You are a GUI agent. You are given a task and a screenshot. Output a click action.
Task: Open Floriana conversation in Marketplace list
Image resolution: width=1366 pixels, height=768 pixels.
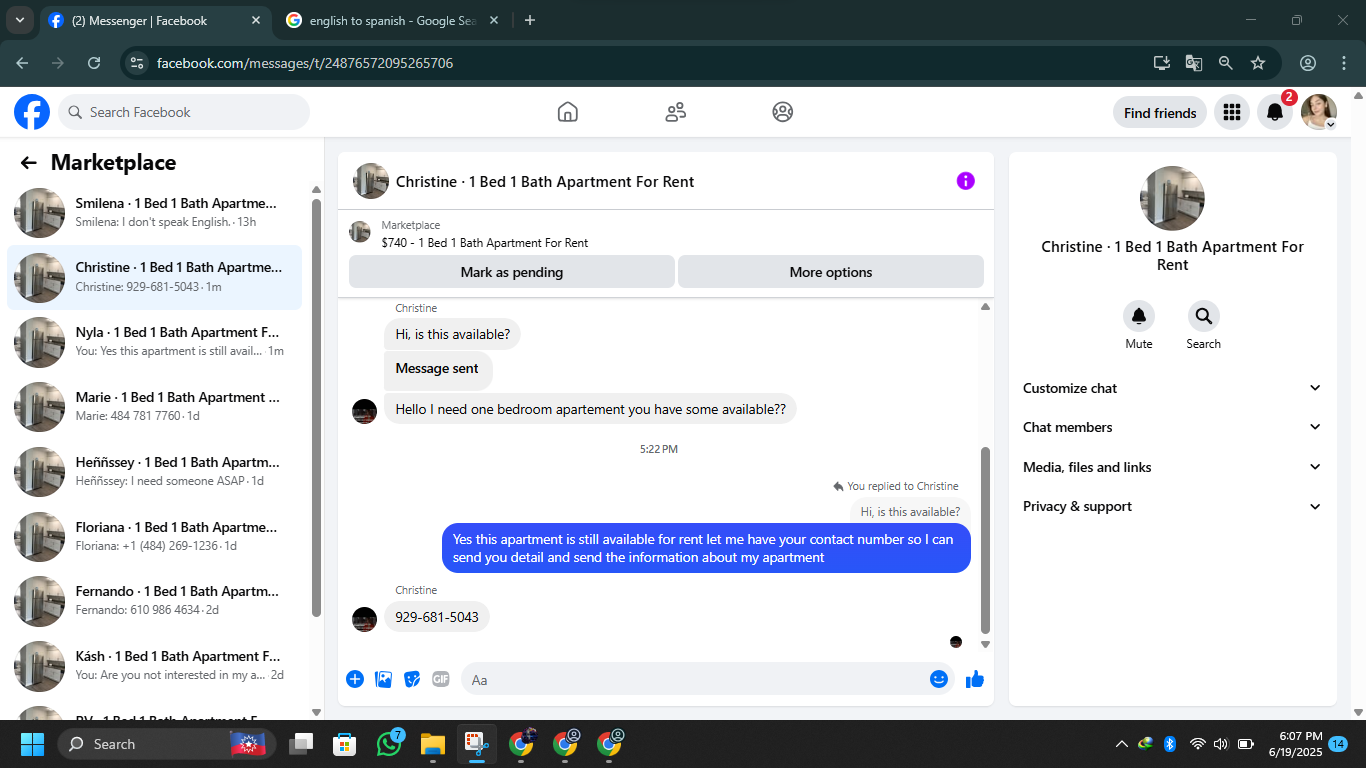click(155, 537)
